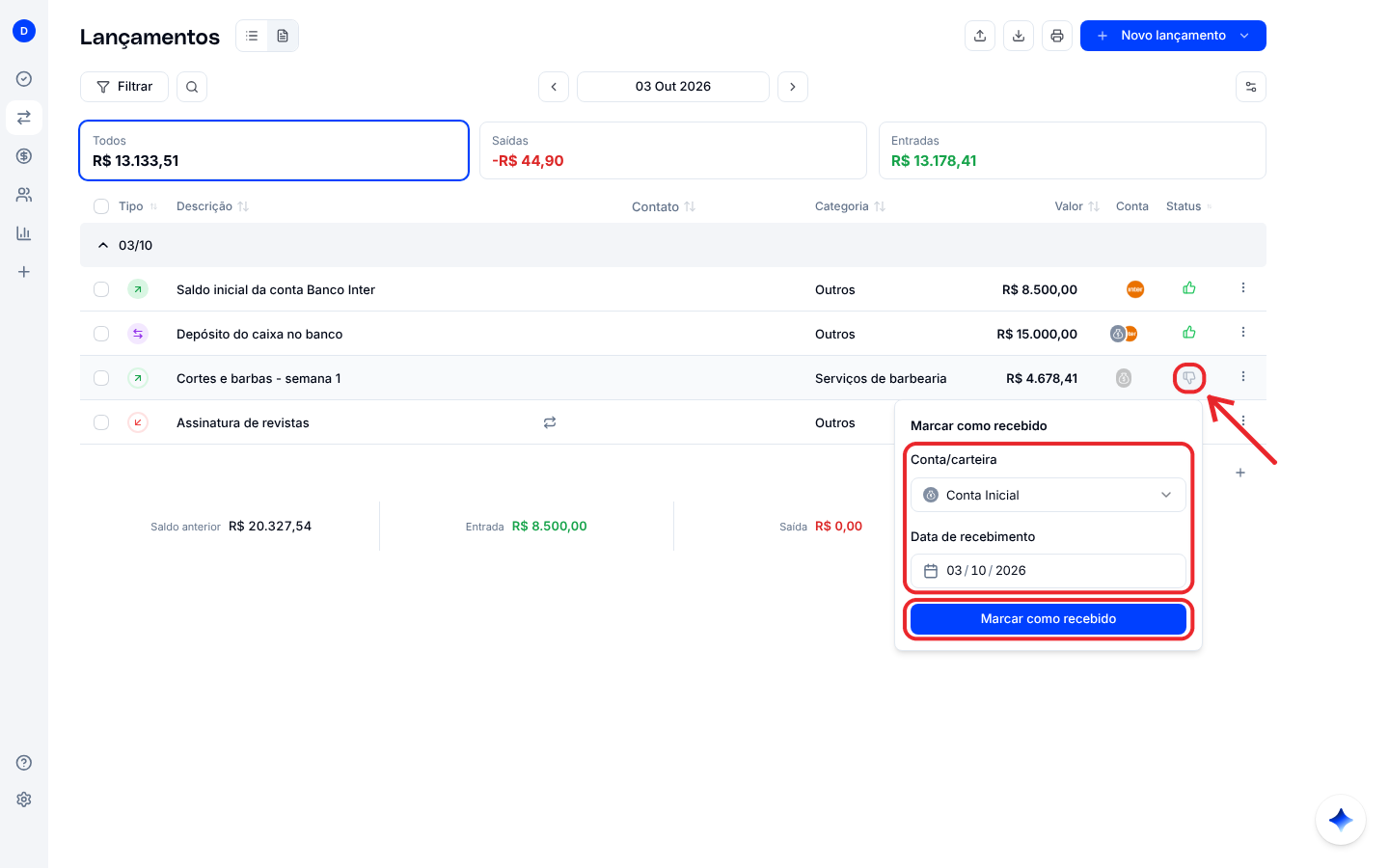The width and height of the screenshot is (1389, 868).
Task: Check the Saldo inicial da conta Banco Inter row
Action: [101, 289]
